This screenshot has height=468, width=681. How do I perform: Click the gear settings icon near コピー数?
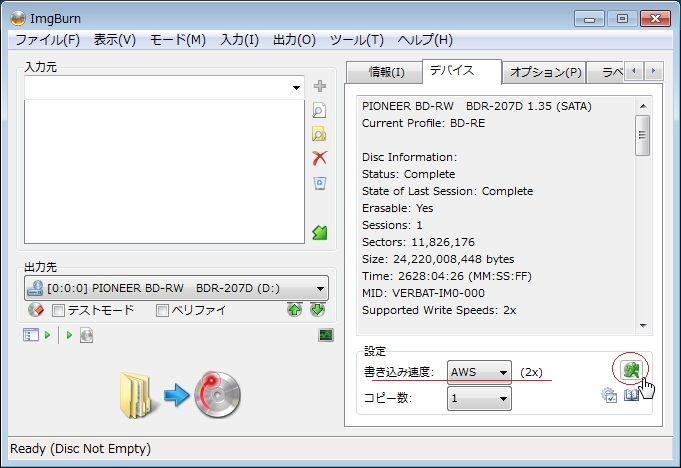[609, 395]
